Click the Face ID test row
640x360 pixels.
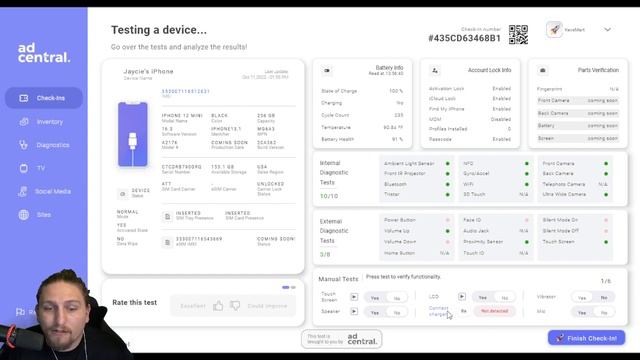[496, 220]
